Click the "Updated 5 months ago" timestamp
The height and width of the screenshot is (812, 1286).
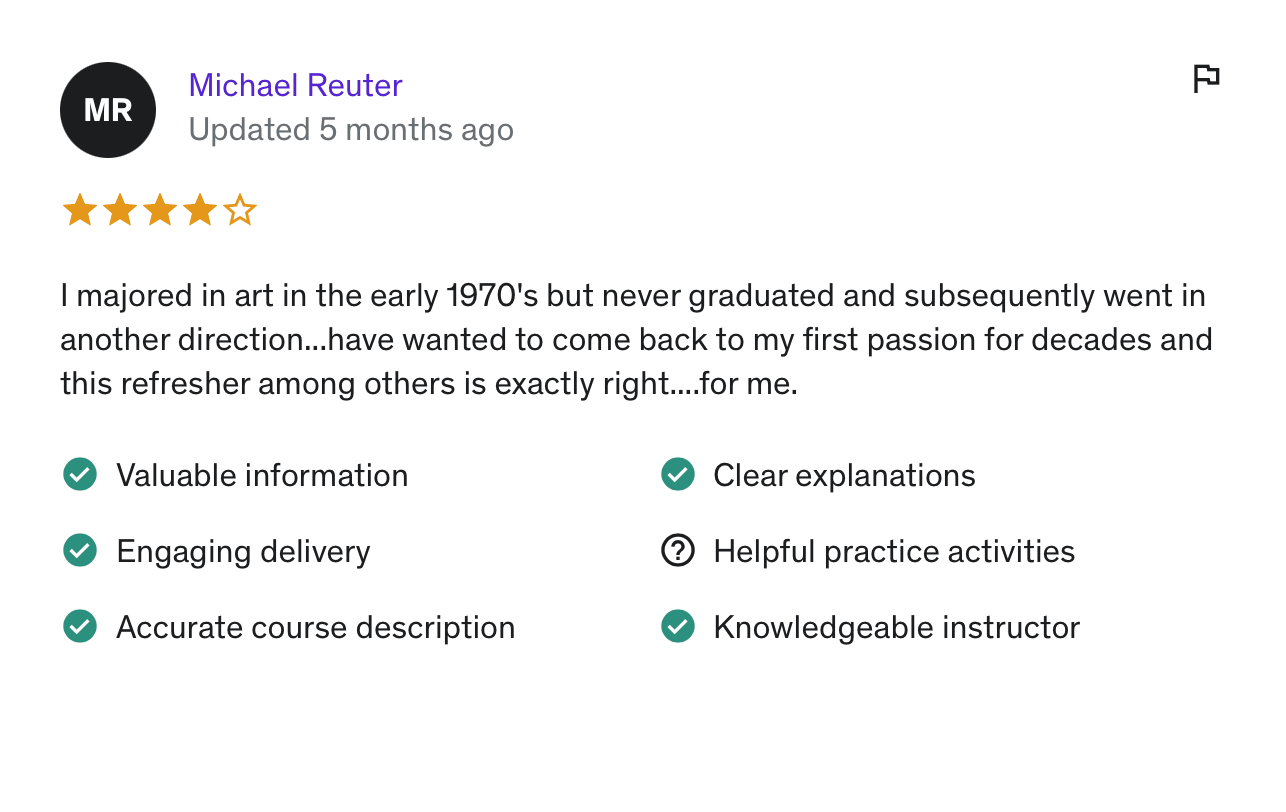(x=351, y=130)
